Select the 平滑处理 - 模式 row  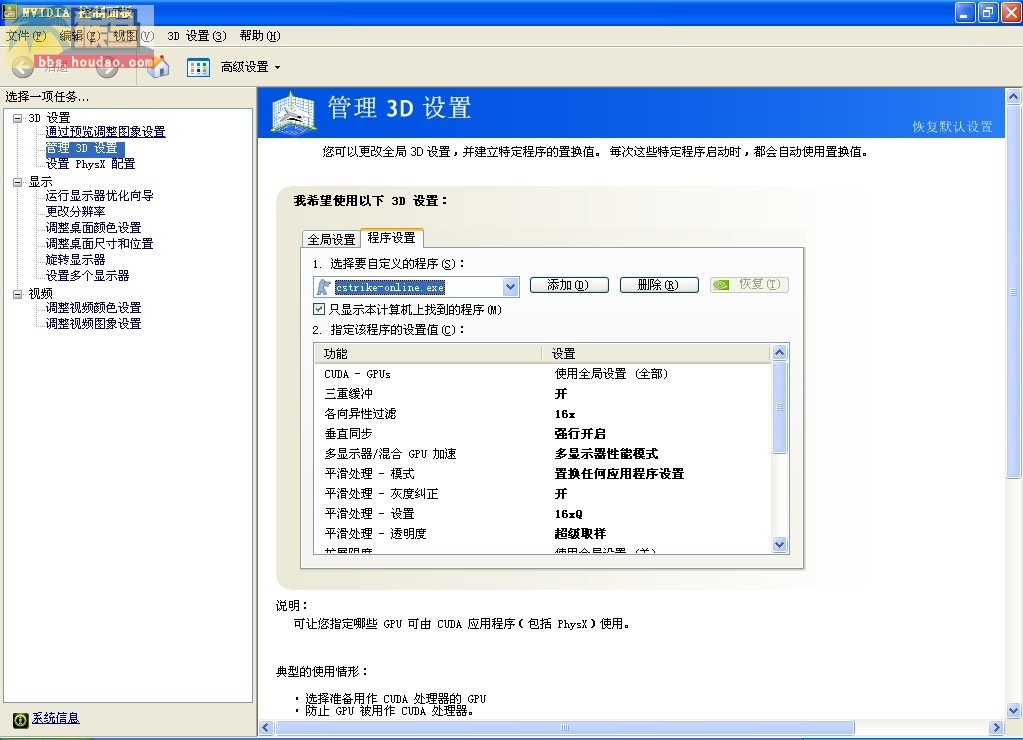click(x=543, y=473)
